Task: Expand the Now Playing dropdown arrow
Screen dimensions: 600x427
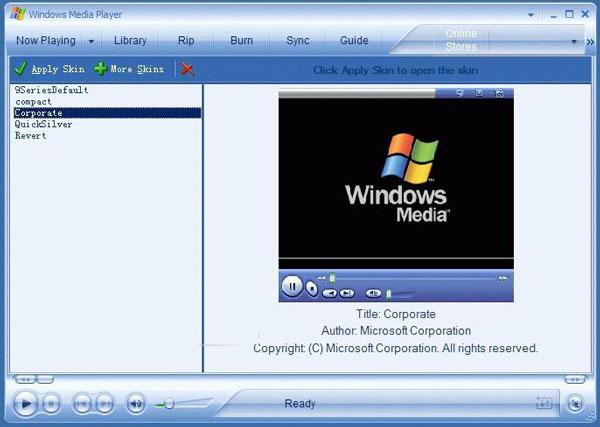Action: 91,41
